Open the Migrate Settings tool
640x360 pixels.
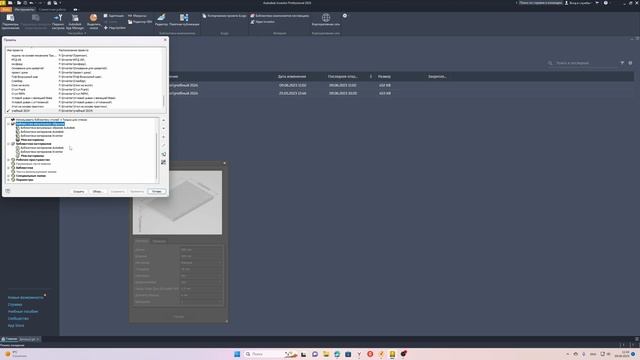point(58,21)
